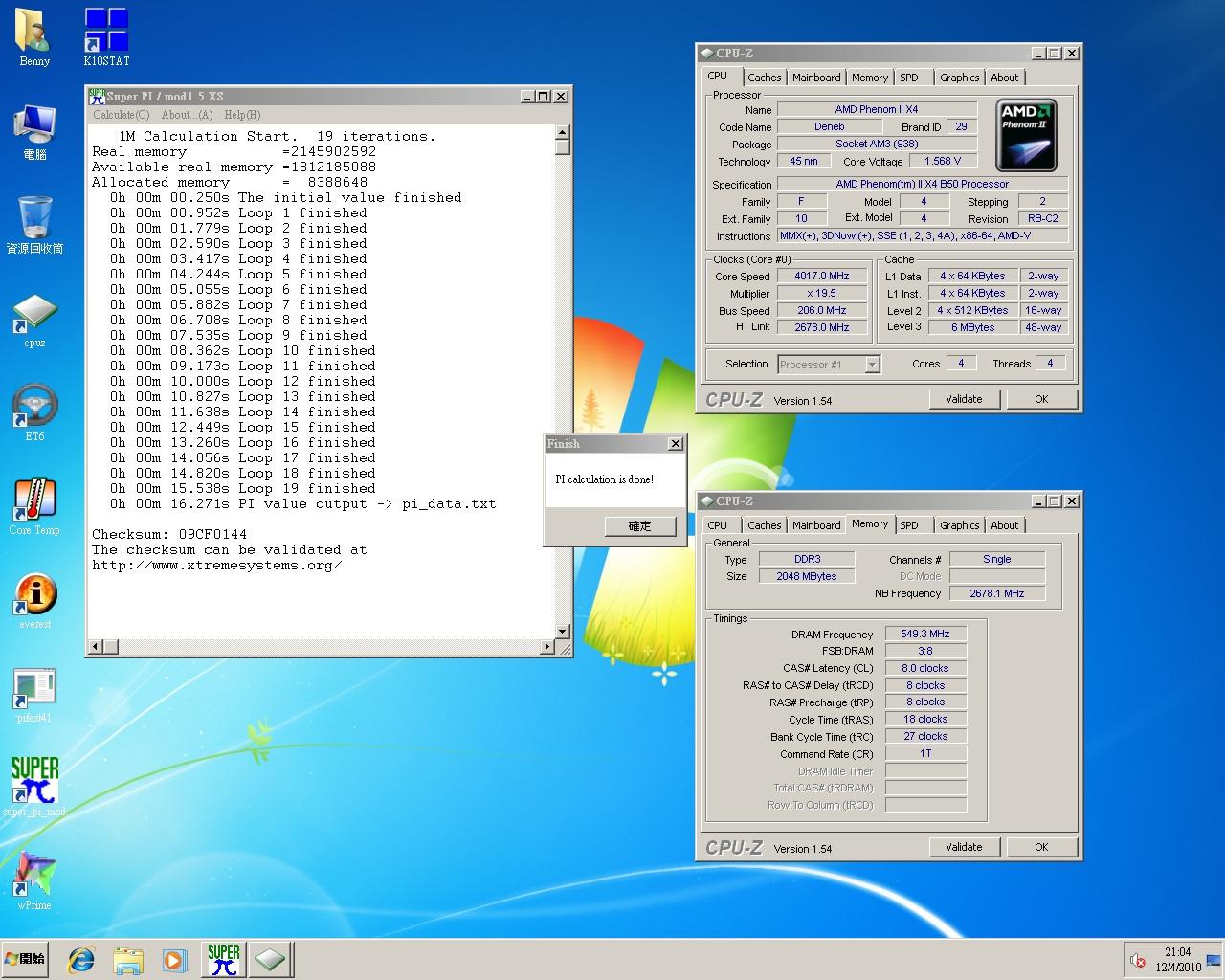This screenshot has width=1225, height=980.
Task: Switch to About tab in upper CPU-Z
Action: 1004,78
